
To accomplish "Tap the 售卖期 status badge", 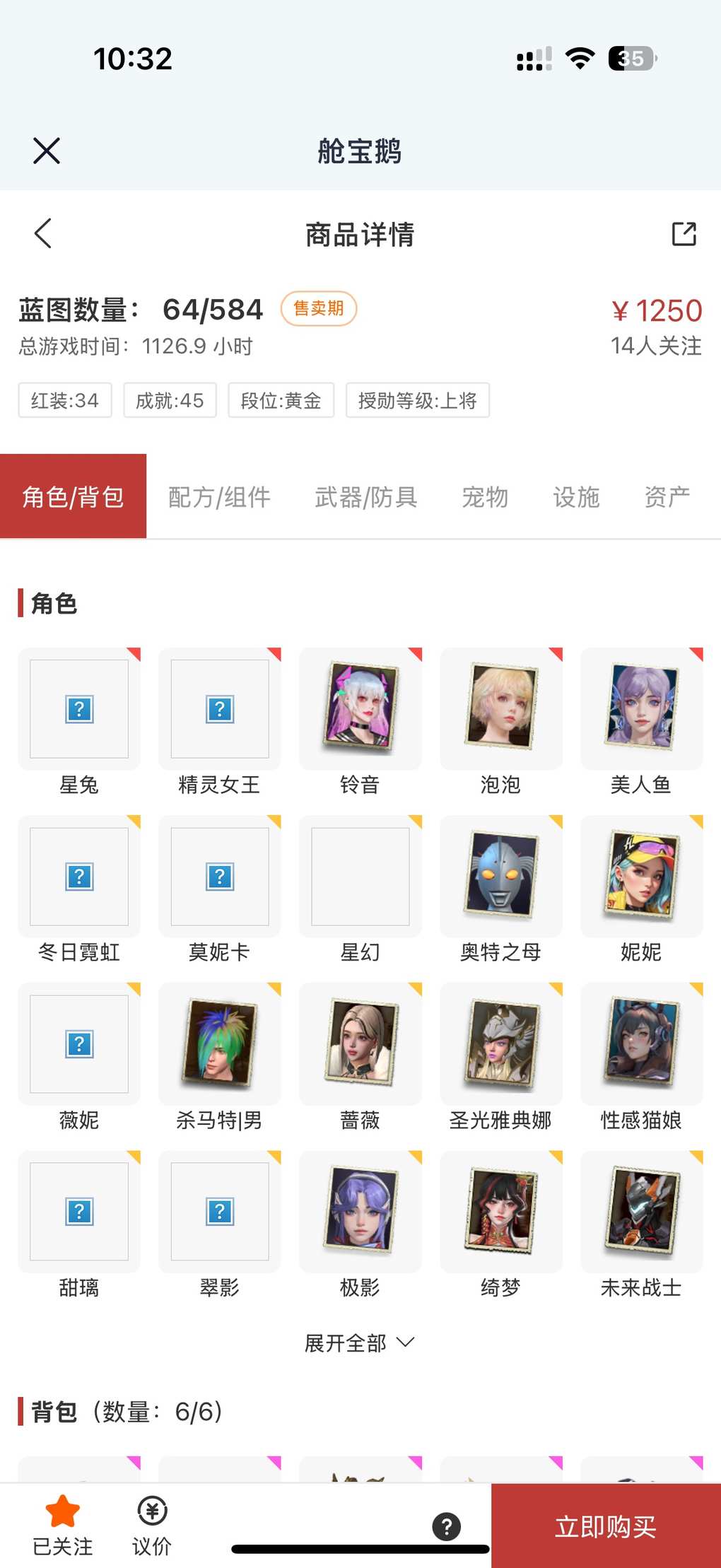I will coord(319,309).
